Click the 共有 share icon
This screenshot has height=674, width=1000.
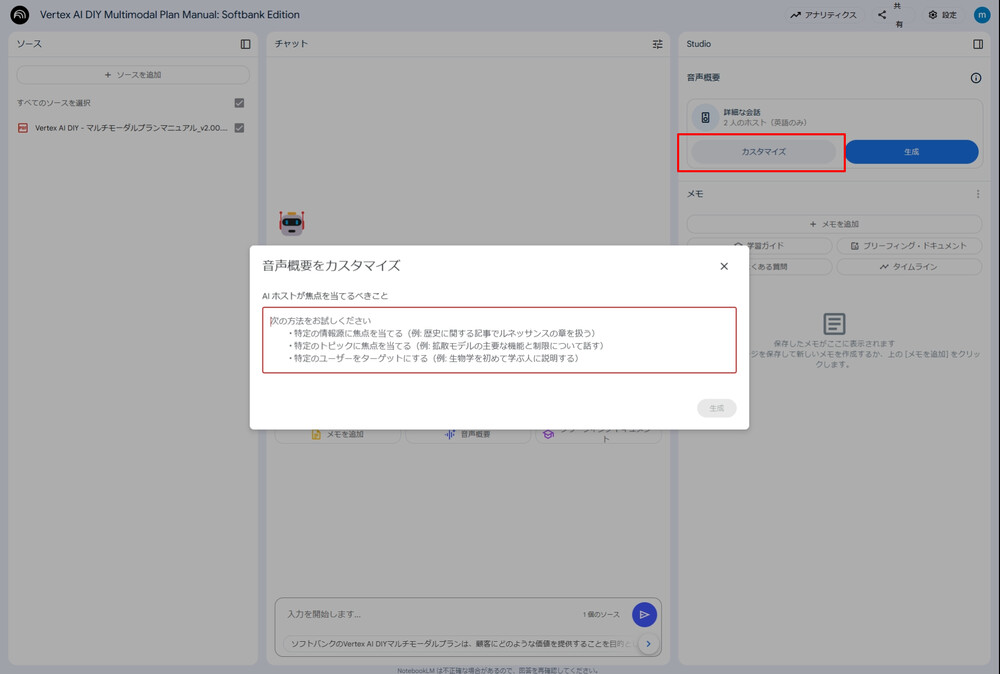click(883, 14)
